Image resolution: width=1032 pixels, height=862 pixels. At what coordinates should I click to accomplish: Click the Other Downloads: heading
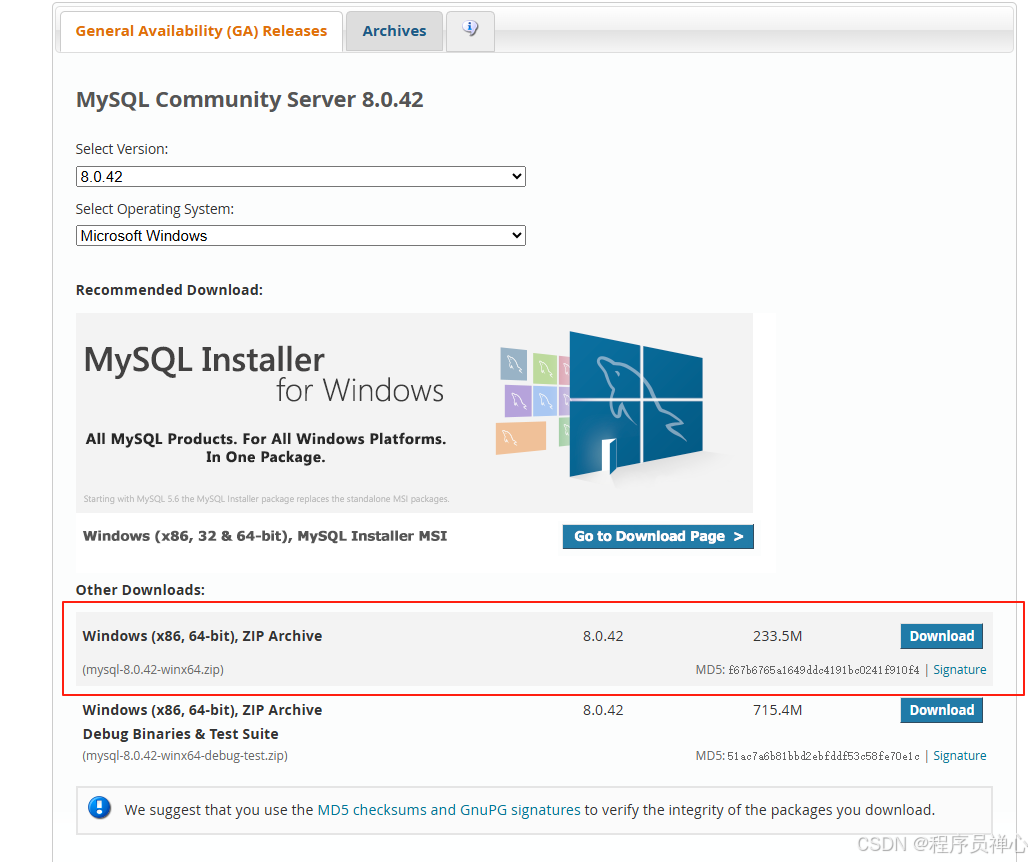click(x=140, y=590)
